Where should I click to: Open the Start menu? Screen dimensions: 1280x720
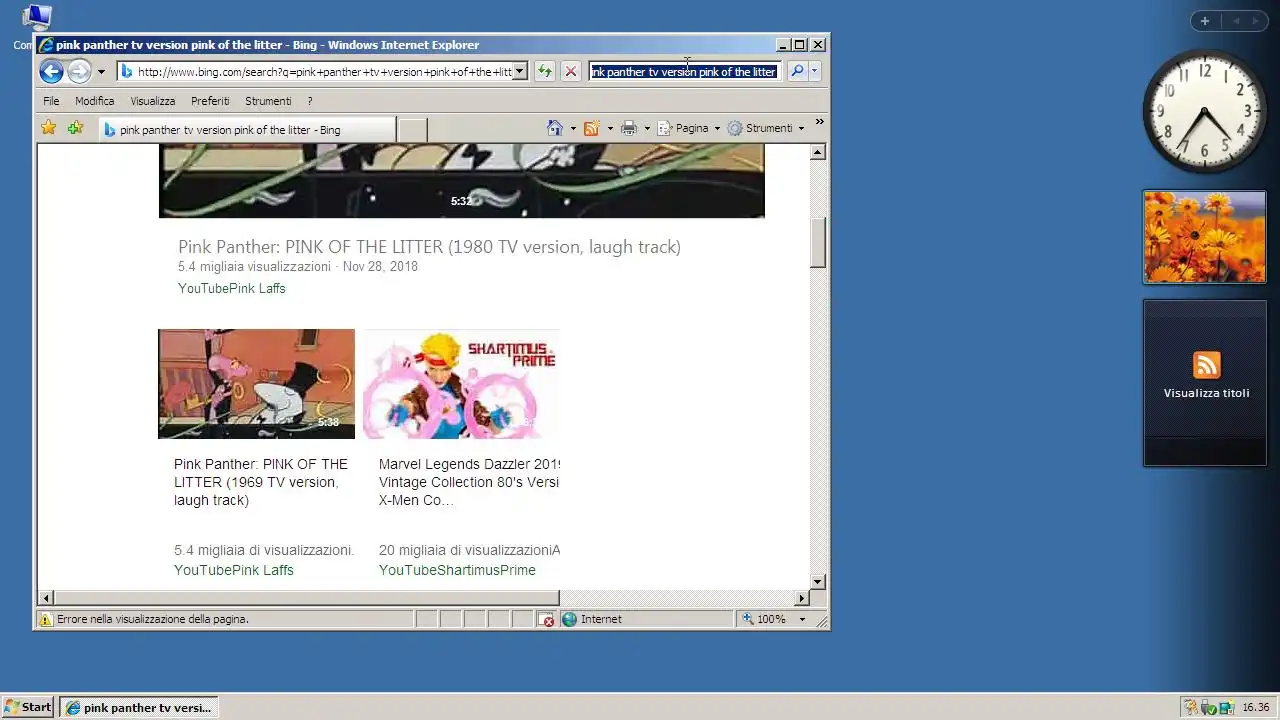point(28,707)
